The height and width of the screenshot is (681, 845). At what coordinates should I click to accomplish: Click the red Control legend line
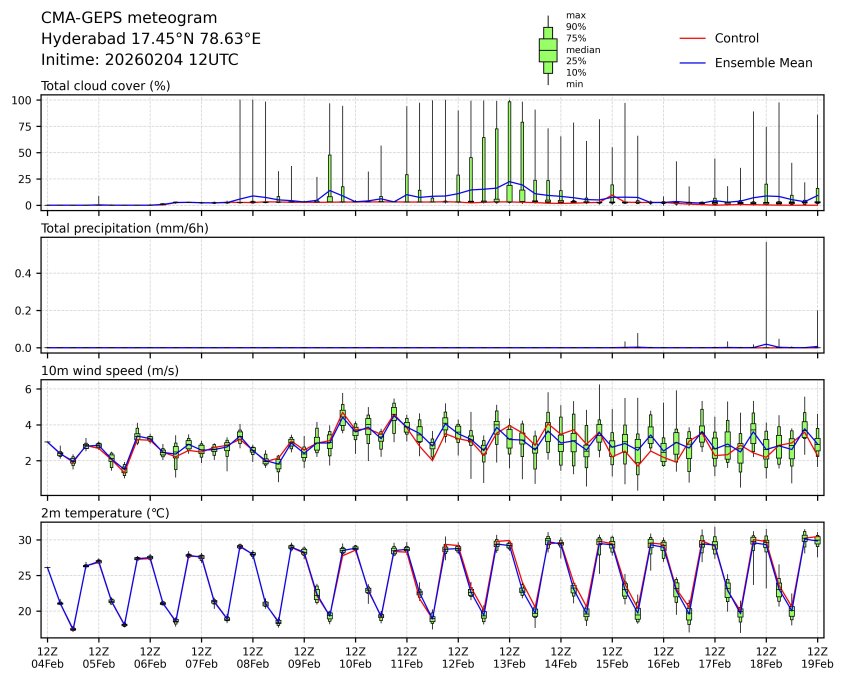693,38
